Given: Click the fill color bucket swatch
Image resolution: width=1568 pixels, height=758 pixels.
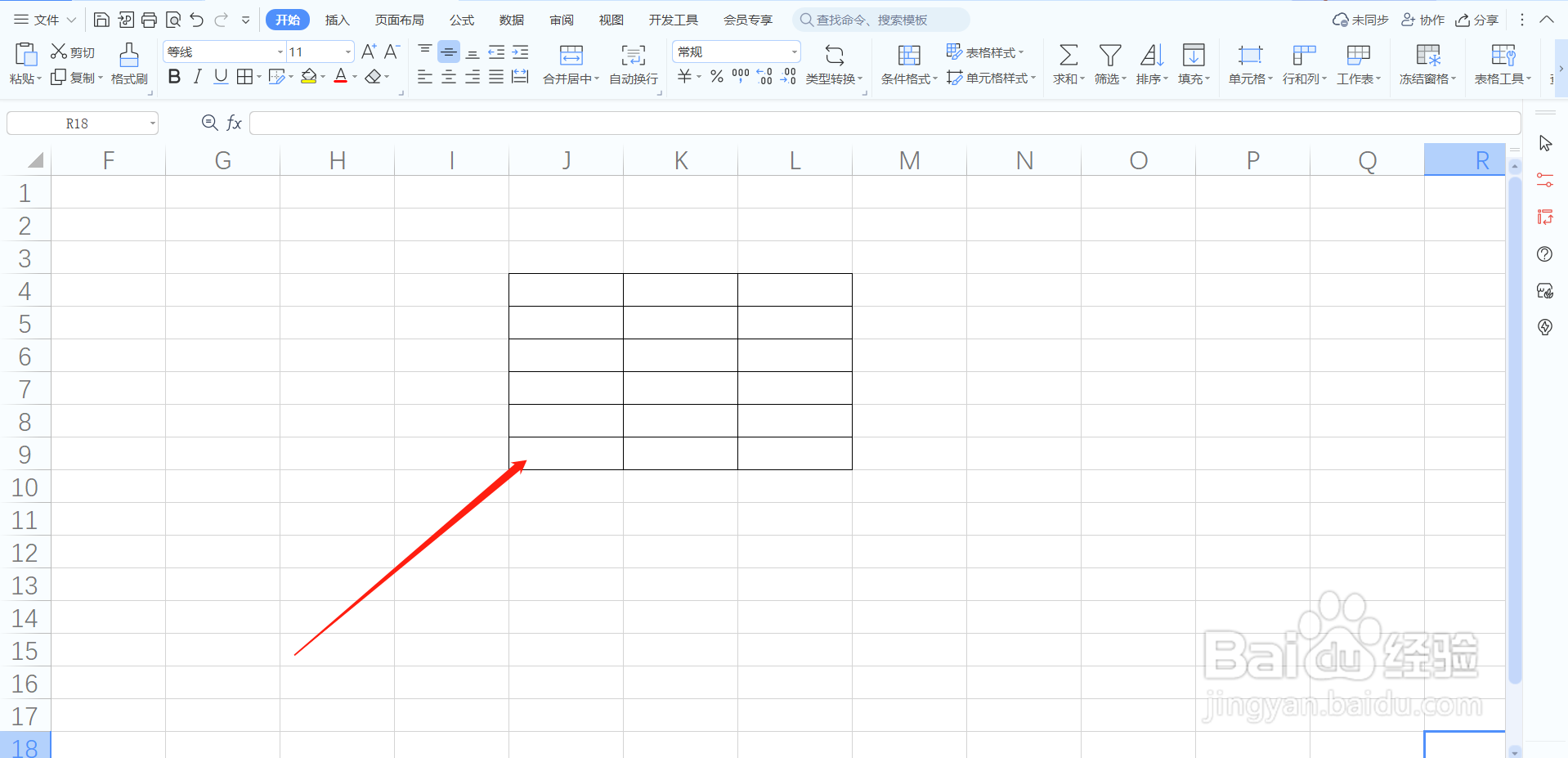Looking at the screenshot, I should (309, 77).
